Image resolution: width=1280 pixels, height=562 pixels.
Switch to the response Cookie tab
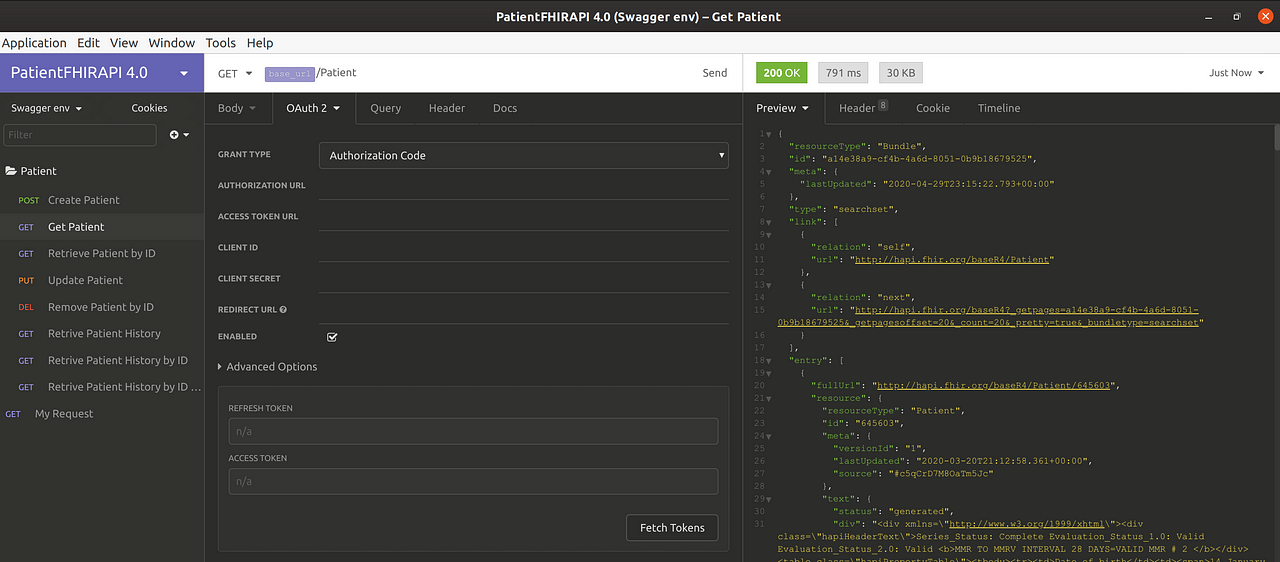click(x=933, y=108)
